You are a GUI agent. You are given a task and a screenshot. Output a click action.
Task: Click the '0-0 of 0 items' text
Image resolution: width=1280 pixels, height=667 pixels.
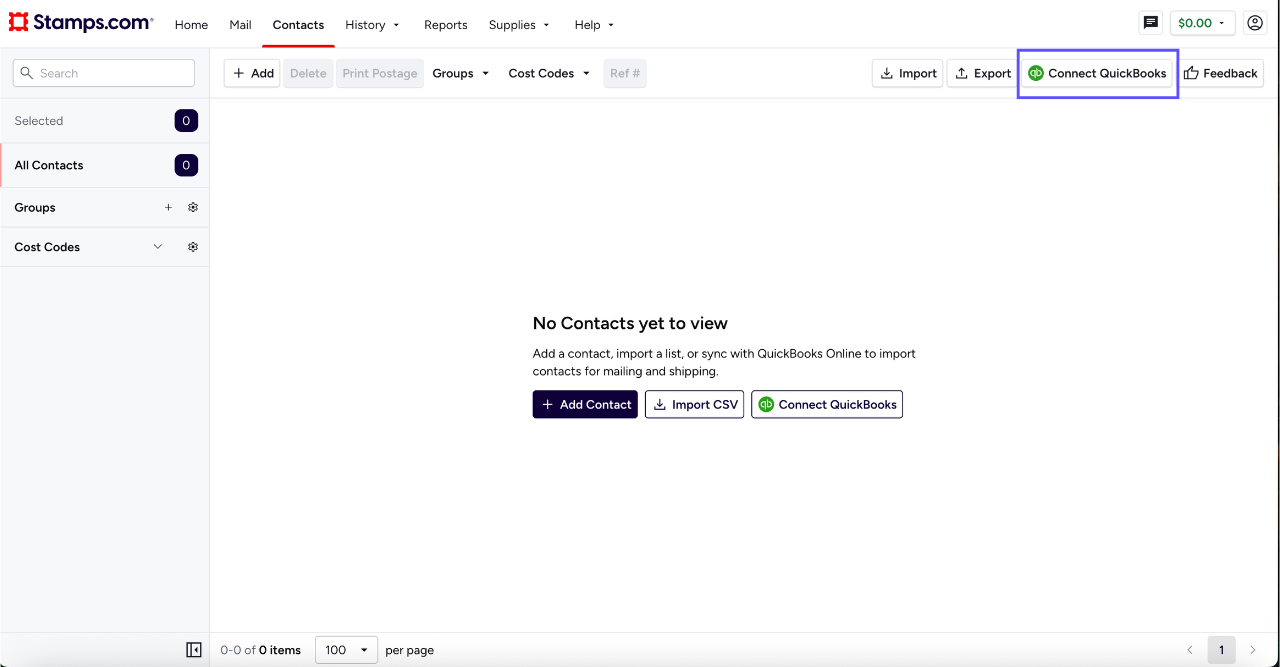click(x=260, y=650)
